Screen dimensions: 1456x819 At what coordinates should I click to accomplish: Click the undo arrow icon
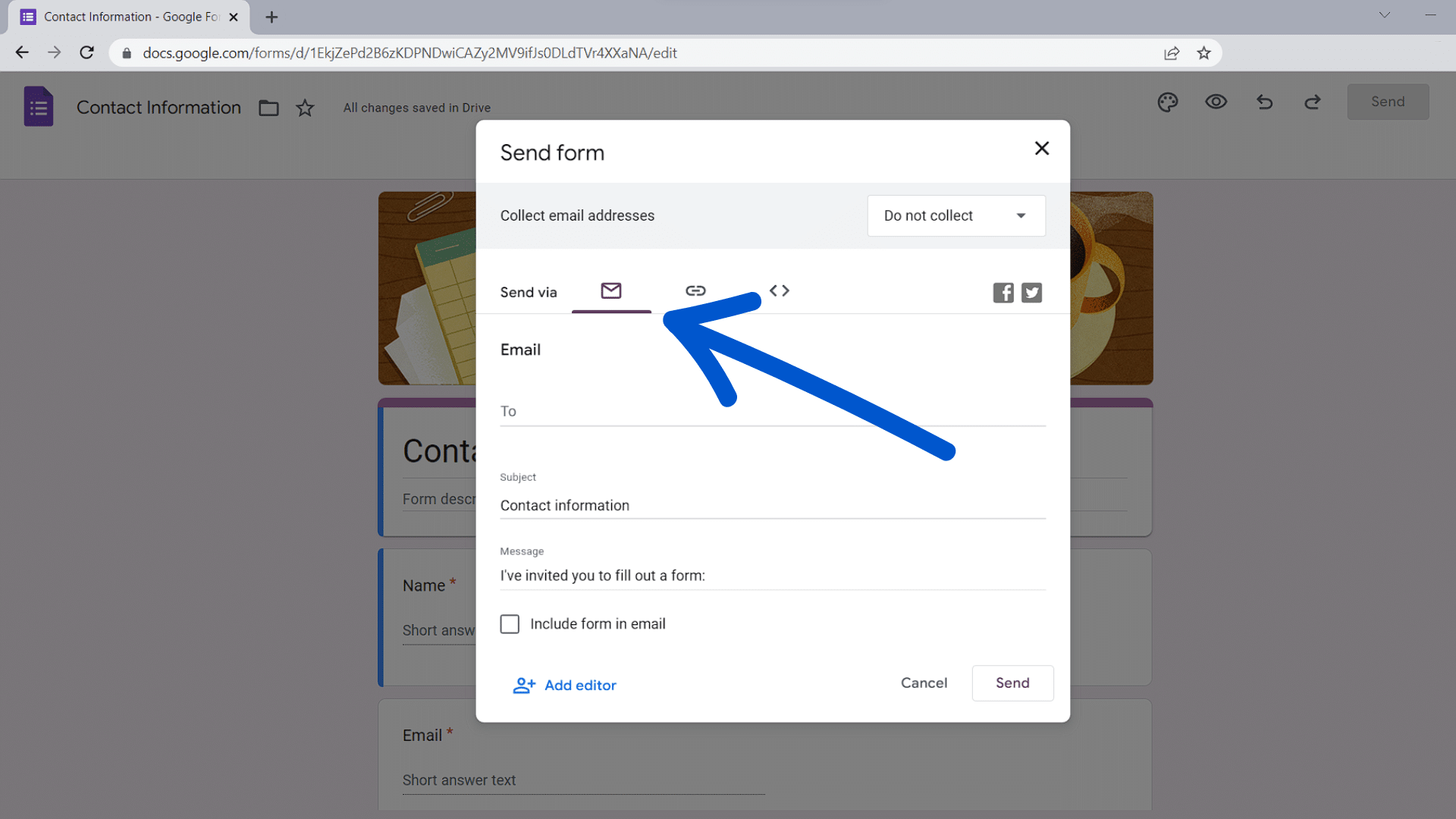[1264, 101]
